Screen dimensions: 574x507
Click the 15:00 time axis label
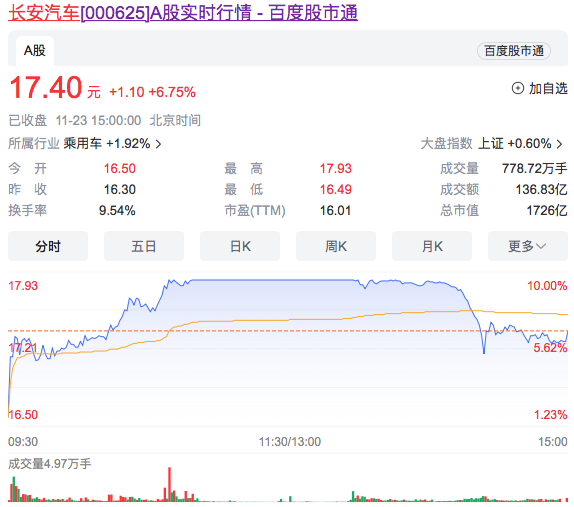[552, 442]
